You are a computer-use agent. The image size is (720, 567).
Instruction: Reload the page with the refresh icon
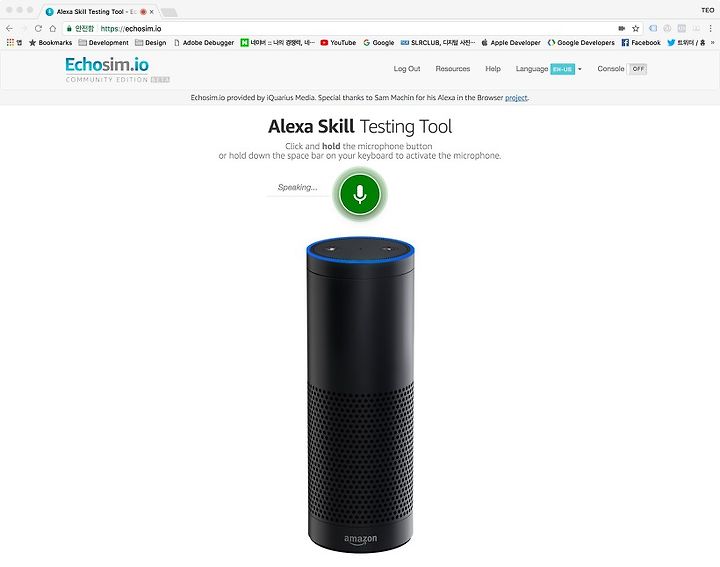coord(39,28)
